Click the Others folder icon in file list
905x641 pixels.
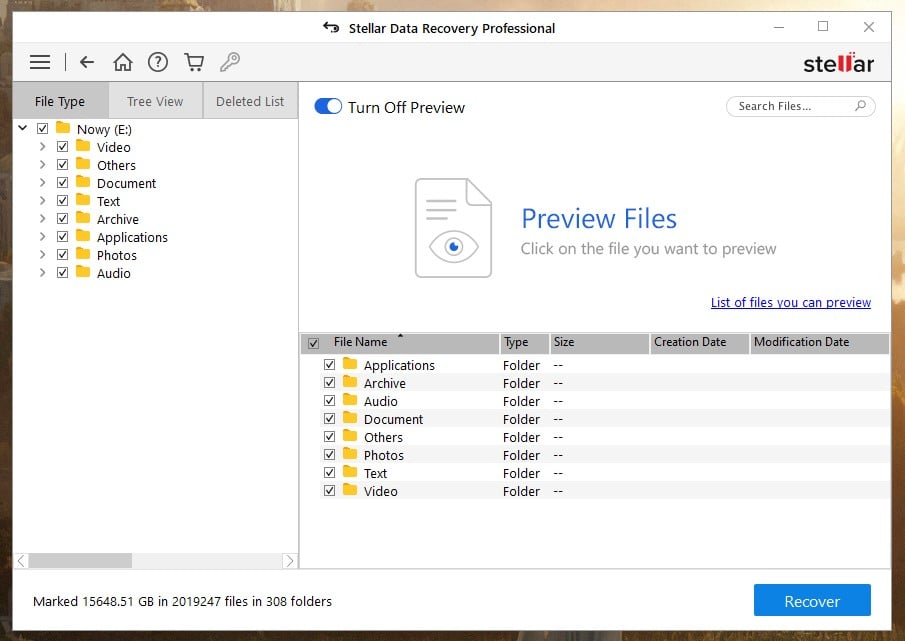350,436
